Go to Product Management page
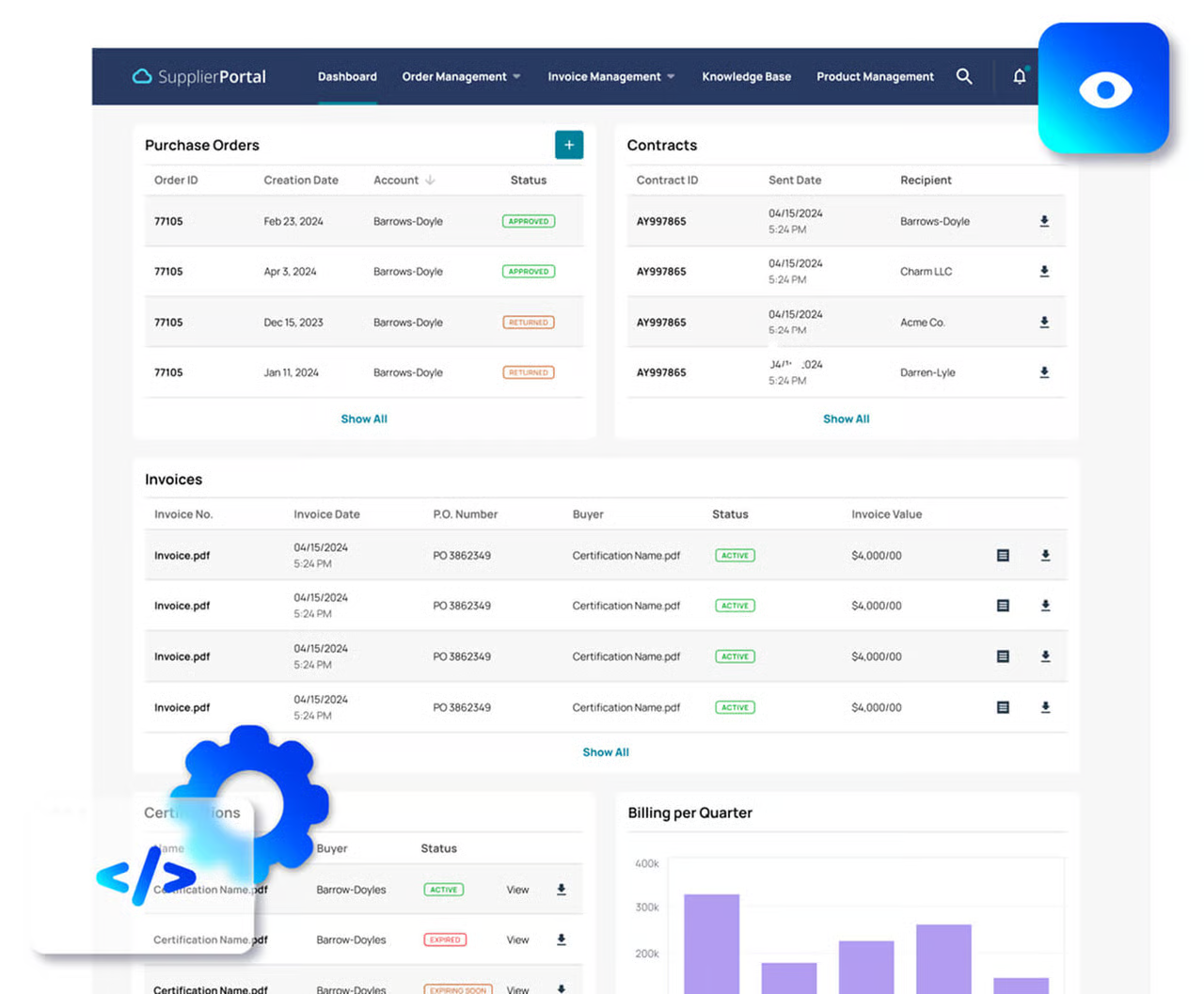The width and height of the screenshot is (1204, 994). point(875,76)
